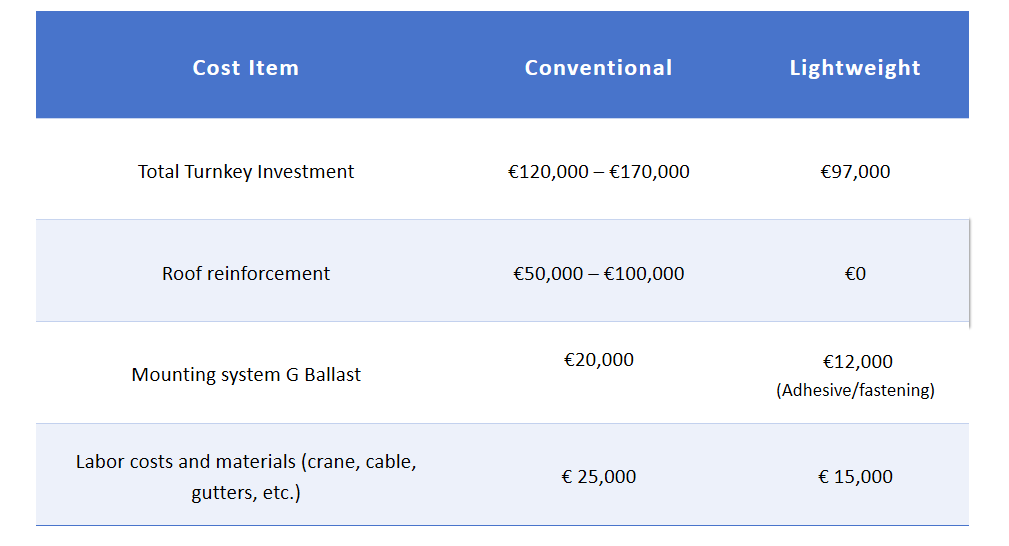This screenshot has height=546, width=1009.
Task: Click the €97,000 lightweight value
Action: pyautogui.click(x=855, y=171)
